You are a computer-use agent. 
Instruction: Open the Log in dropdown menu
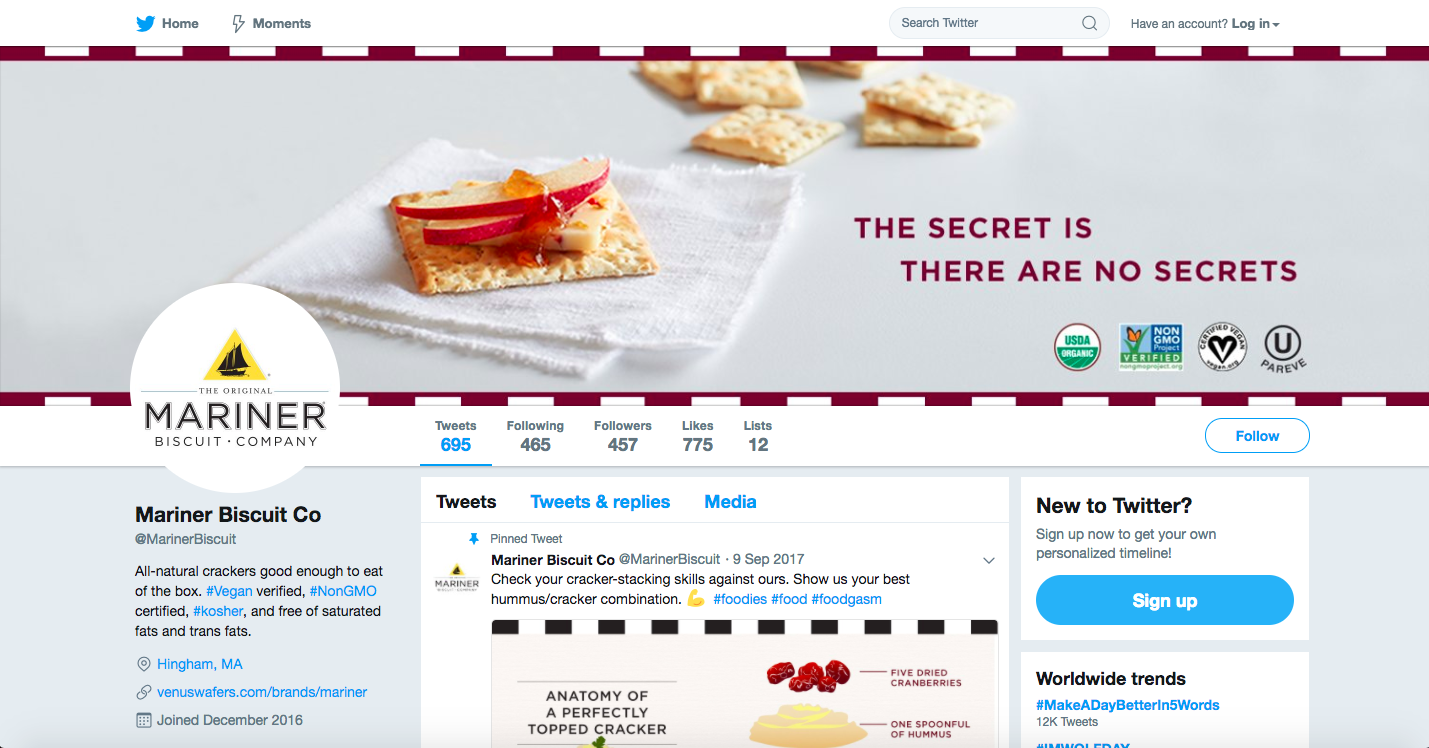tap(1255, 23)
